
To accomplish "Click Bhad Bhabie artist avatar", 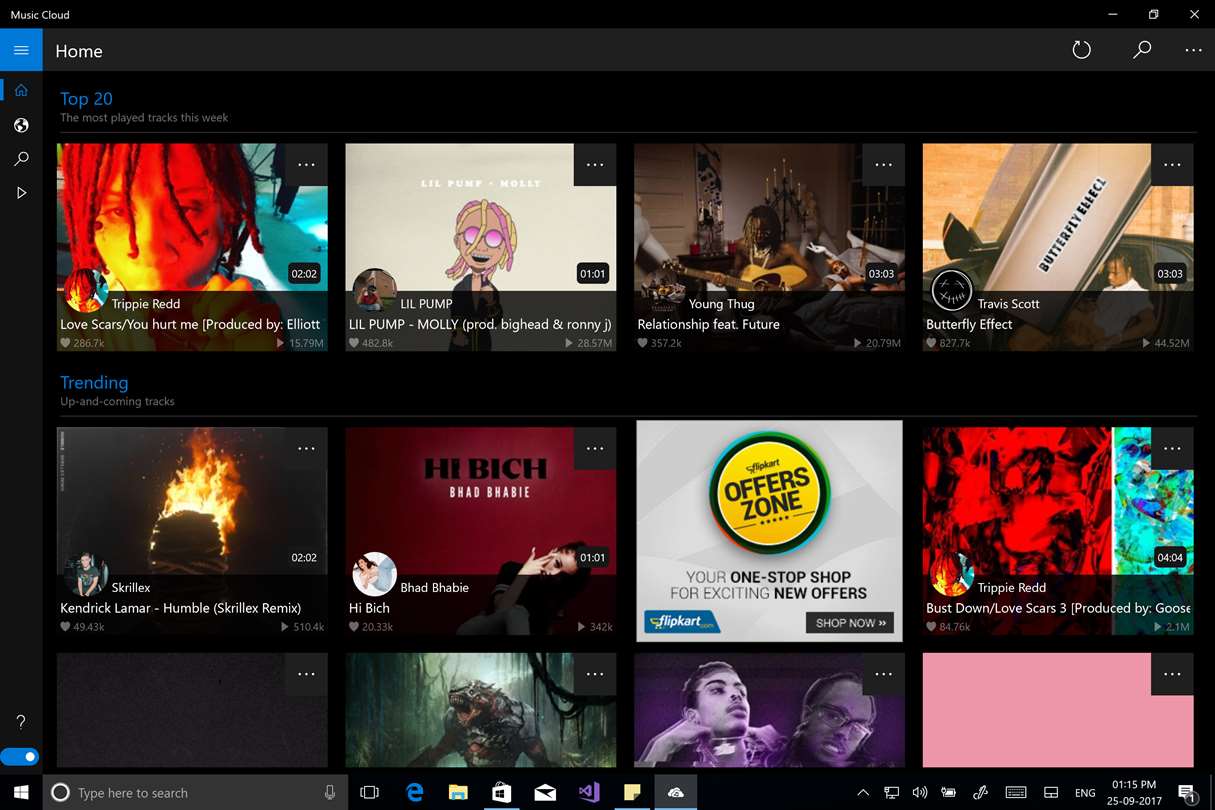I will pos(374,575).
